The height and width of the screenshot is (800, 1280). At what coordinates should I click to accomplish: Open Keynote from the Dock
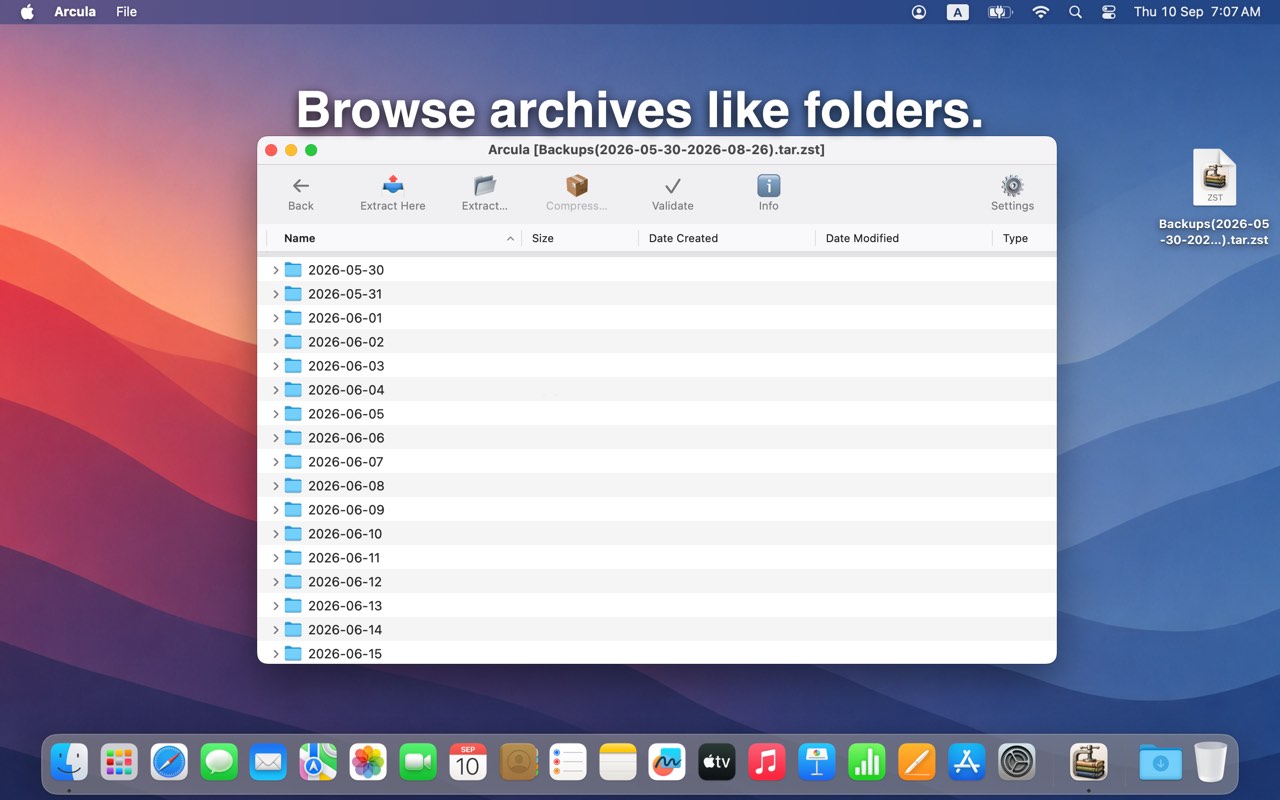click(817, 763)
